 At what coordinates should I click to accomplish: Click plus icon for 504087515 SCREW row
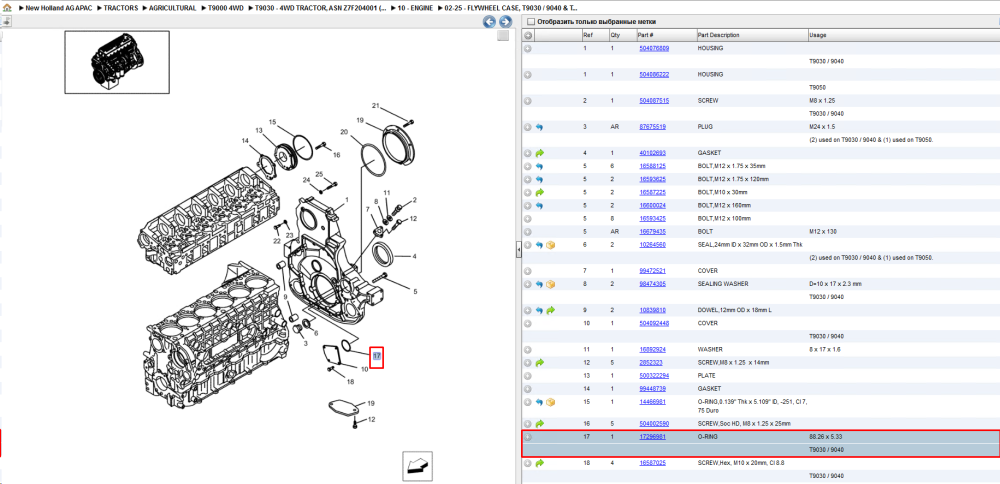pos(528,101)
